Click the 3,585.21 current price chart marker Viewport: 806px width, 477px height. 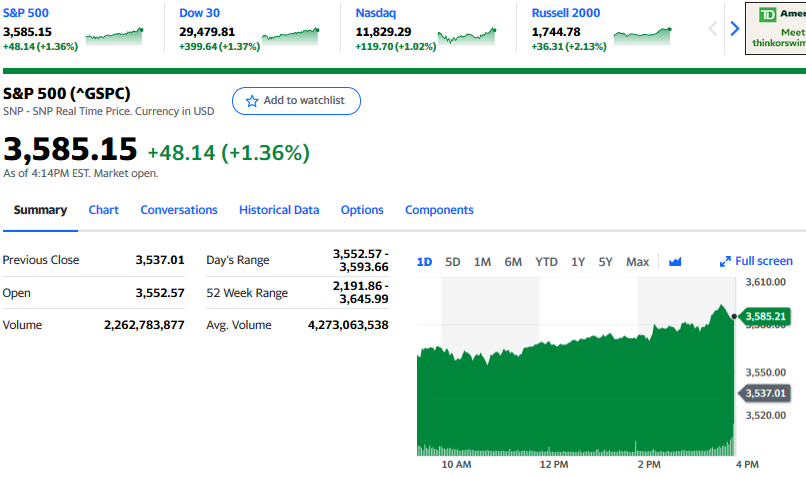coord(765,316)
